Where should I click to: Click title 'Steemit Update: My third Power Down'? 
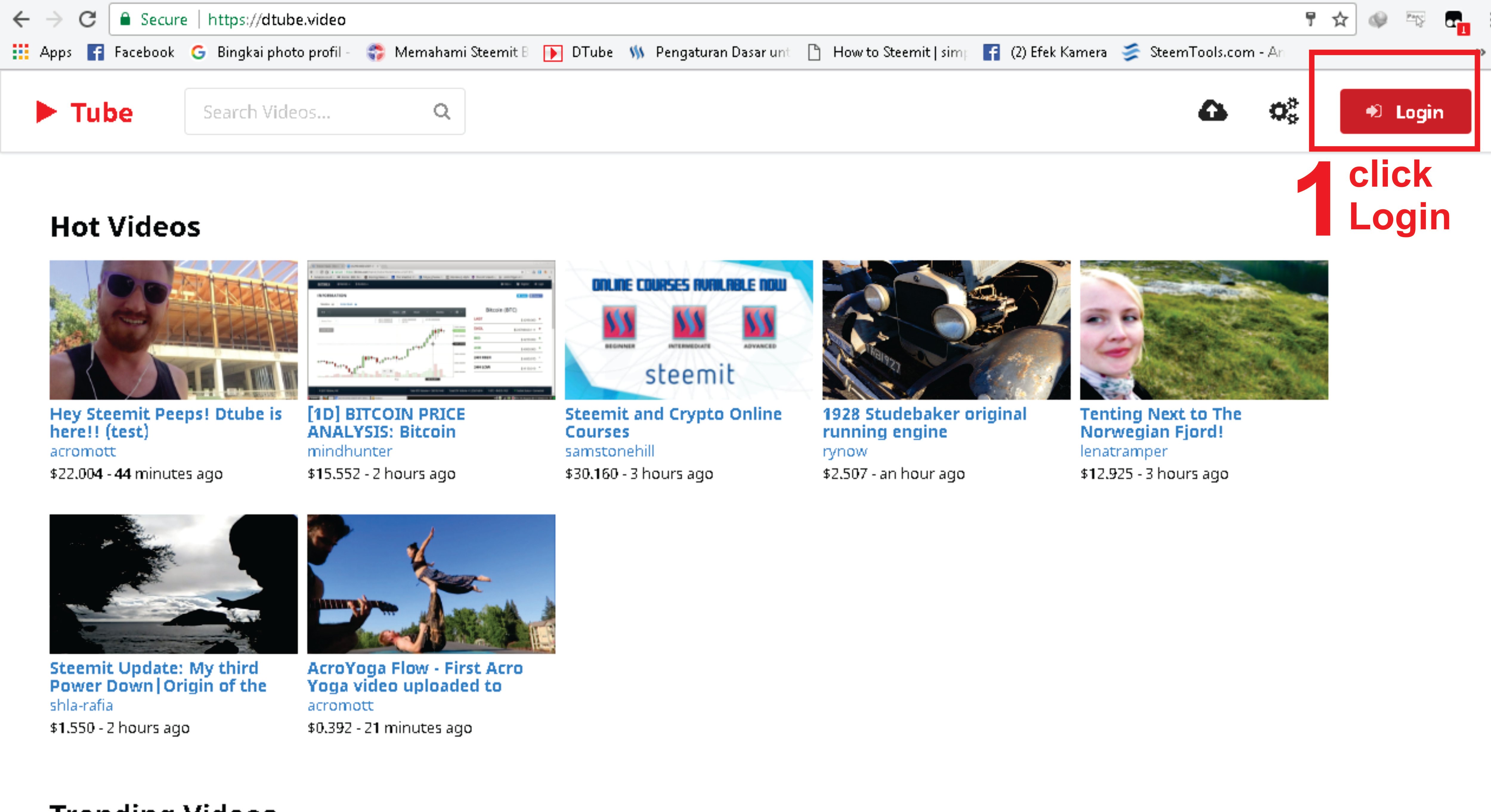click(158, 677)
